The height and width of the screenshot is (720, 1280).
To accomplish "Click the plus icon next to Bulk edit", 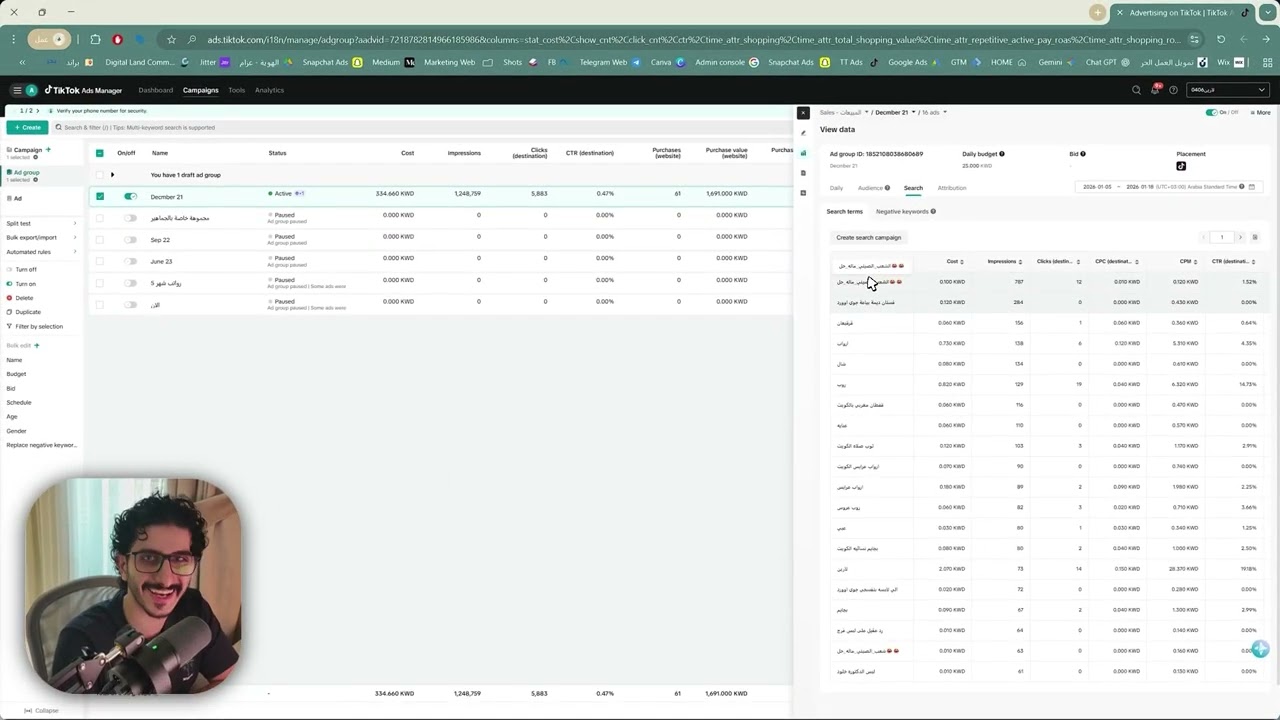I will tap(37, 345).
